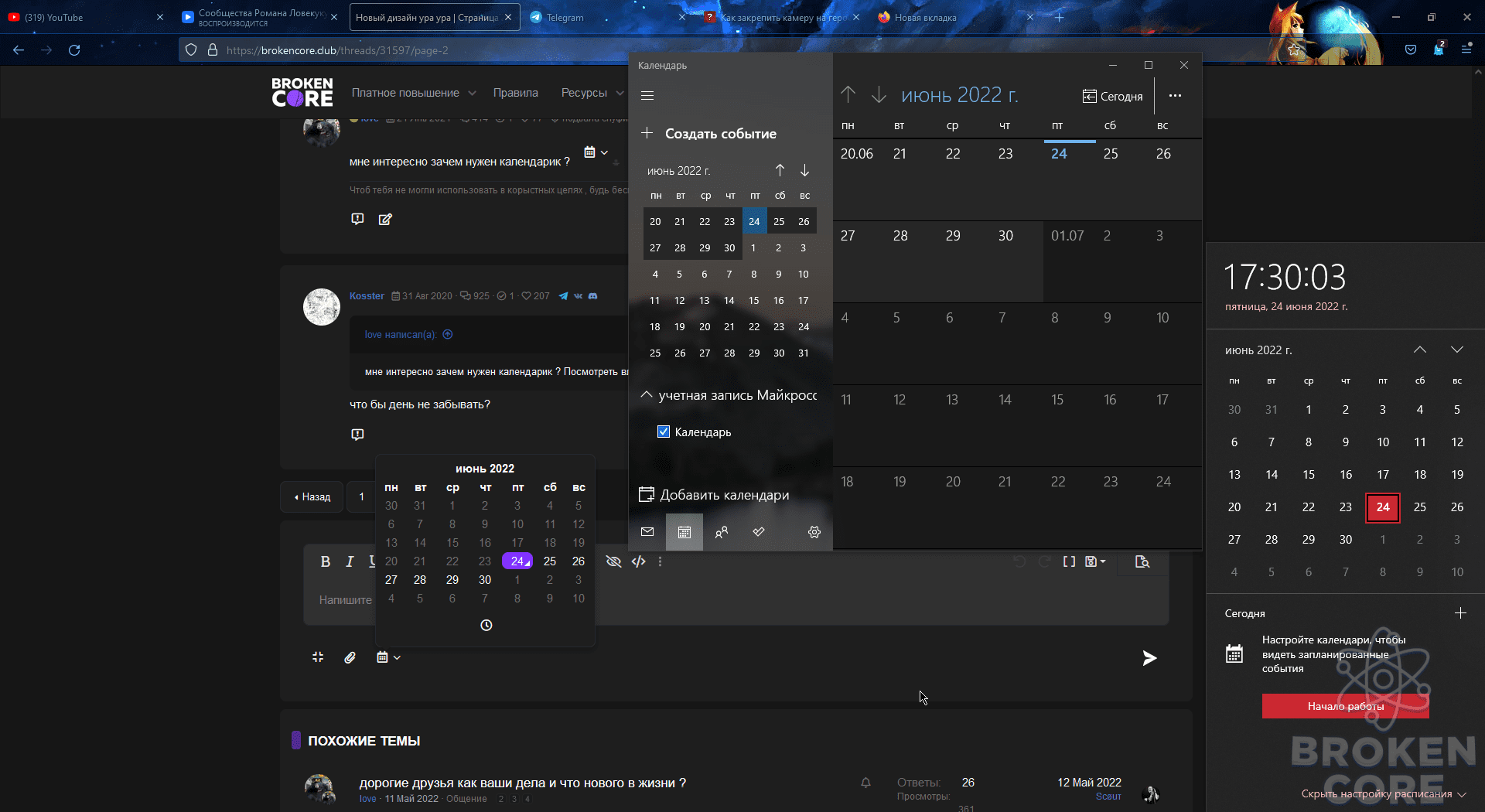Screen dimensions: 1485x812
Task: Open the preview icon in forum editor
Action: tap(1142, 561)
